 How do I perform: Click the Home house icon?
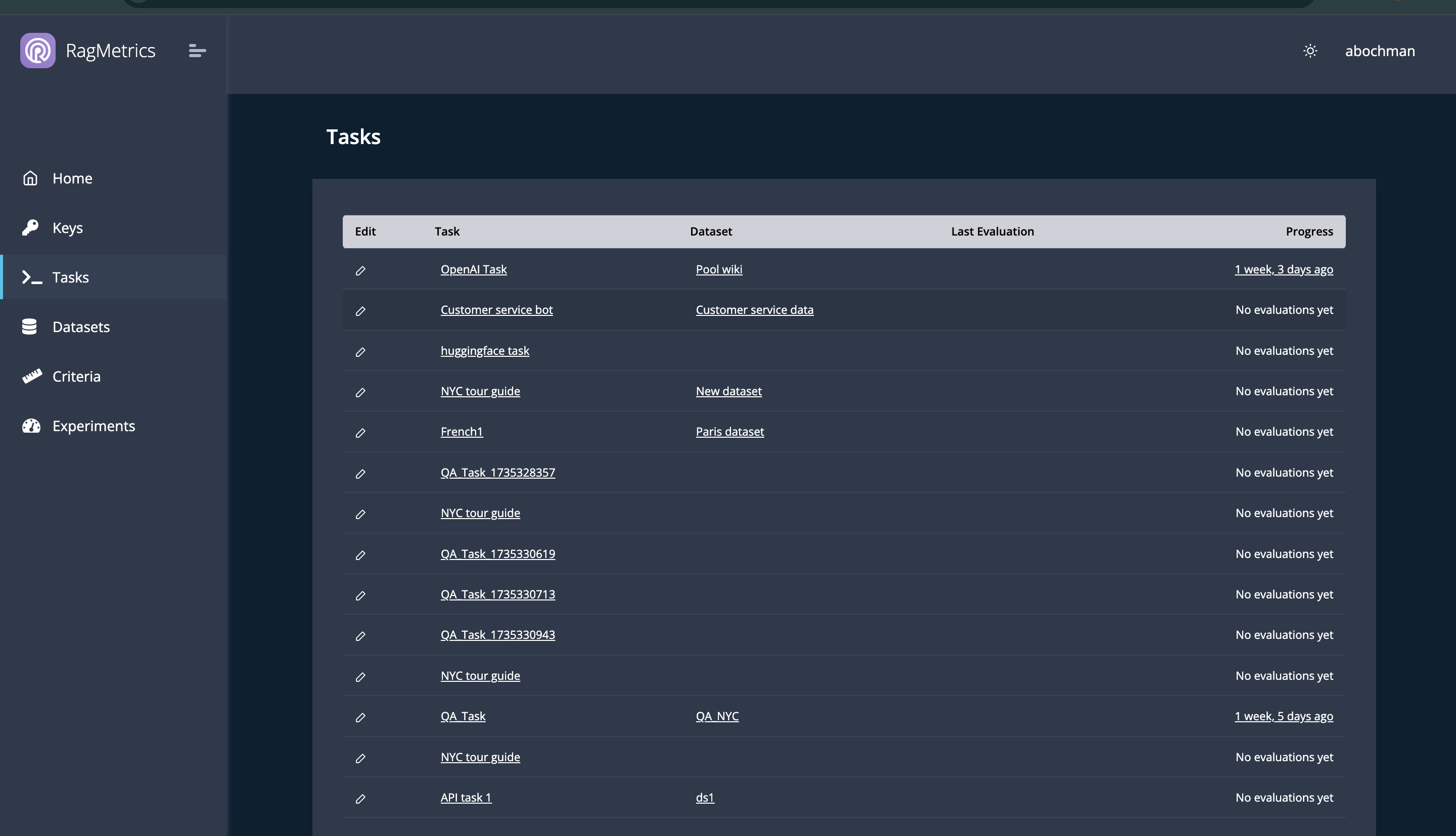(30, 178)
